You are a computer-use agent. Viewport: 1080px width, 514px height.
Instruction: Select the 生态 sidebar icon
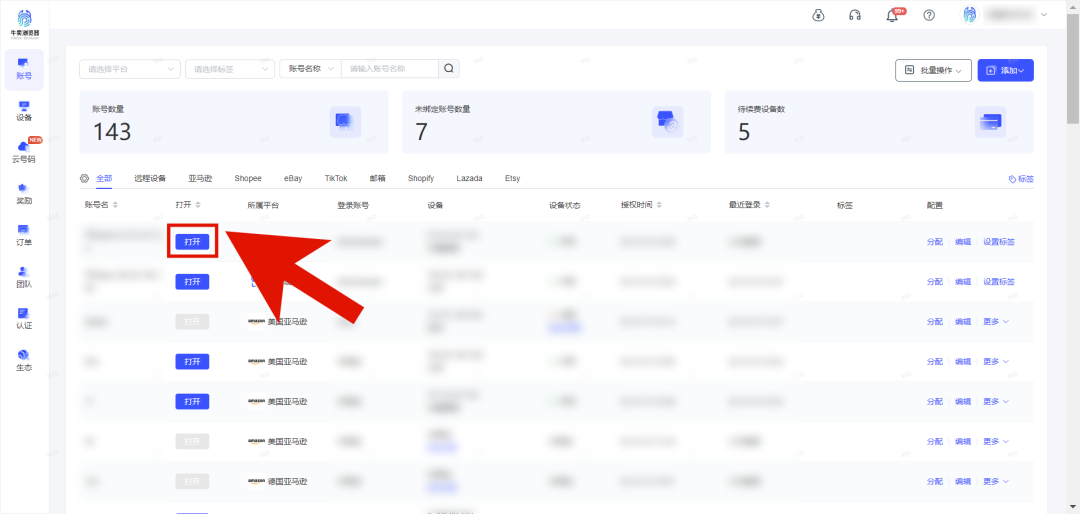pos(24,360)
